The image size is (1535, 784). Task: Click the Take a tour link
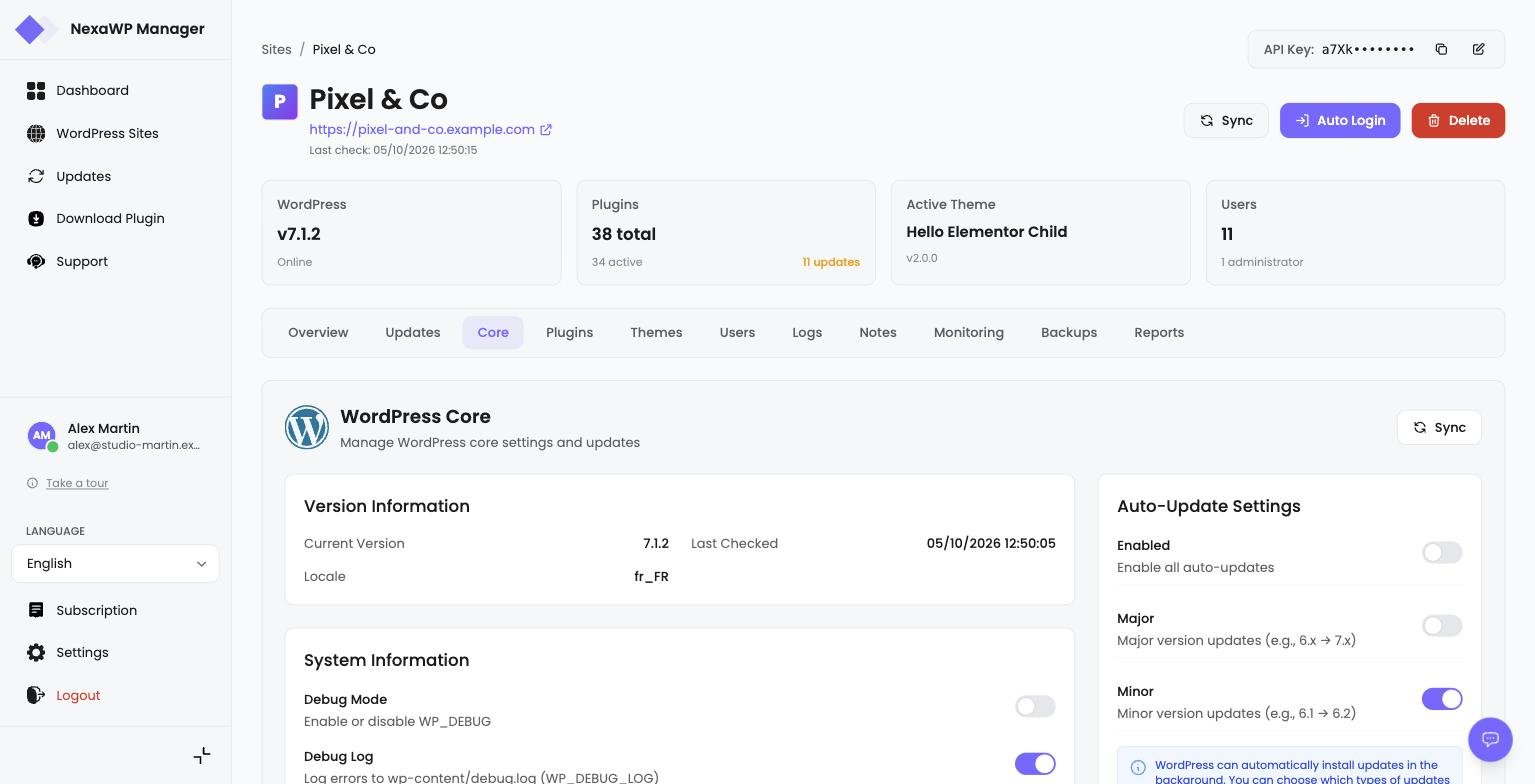77,483
